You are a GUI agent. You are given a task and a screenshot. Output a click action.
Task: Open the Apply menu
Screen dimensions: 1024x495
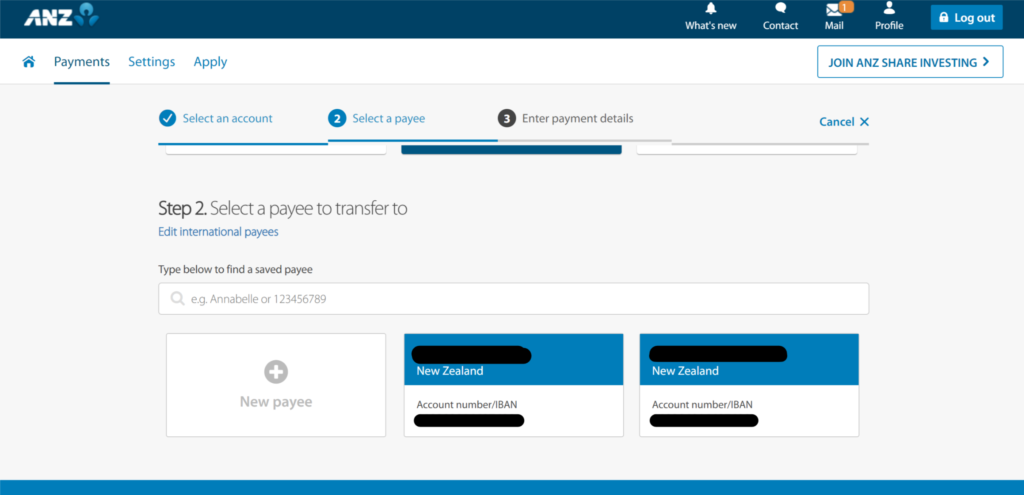point(210,62)
